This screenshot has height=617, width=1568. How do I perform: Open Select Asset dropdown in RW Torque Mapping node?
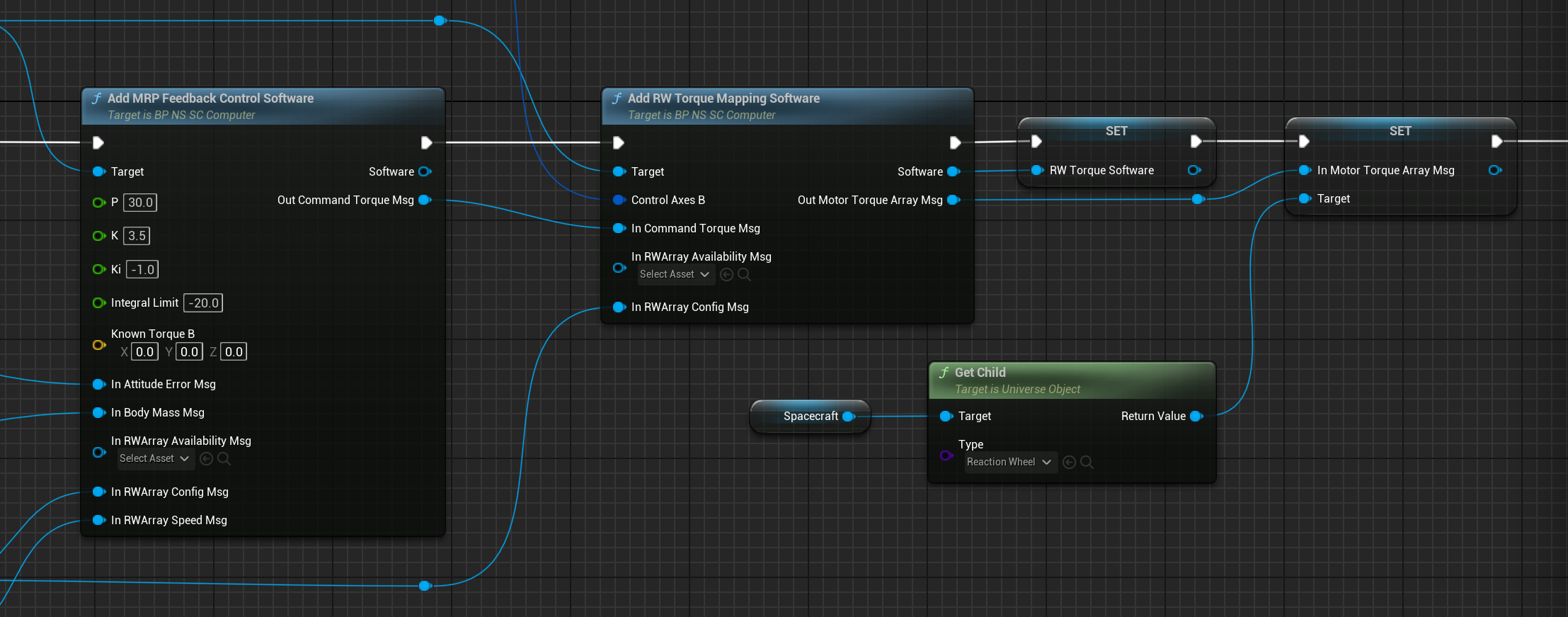[x=675, y=275]
